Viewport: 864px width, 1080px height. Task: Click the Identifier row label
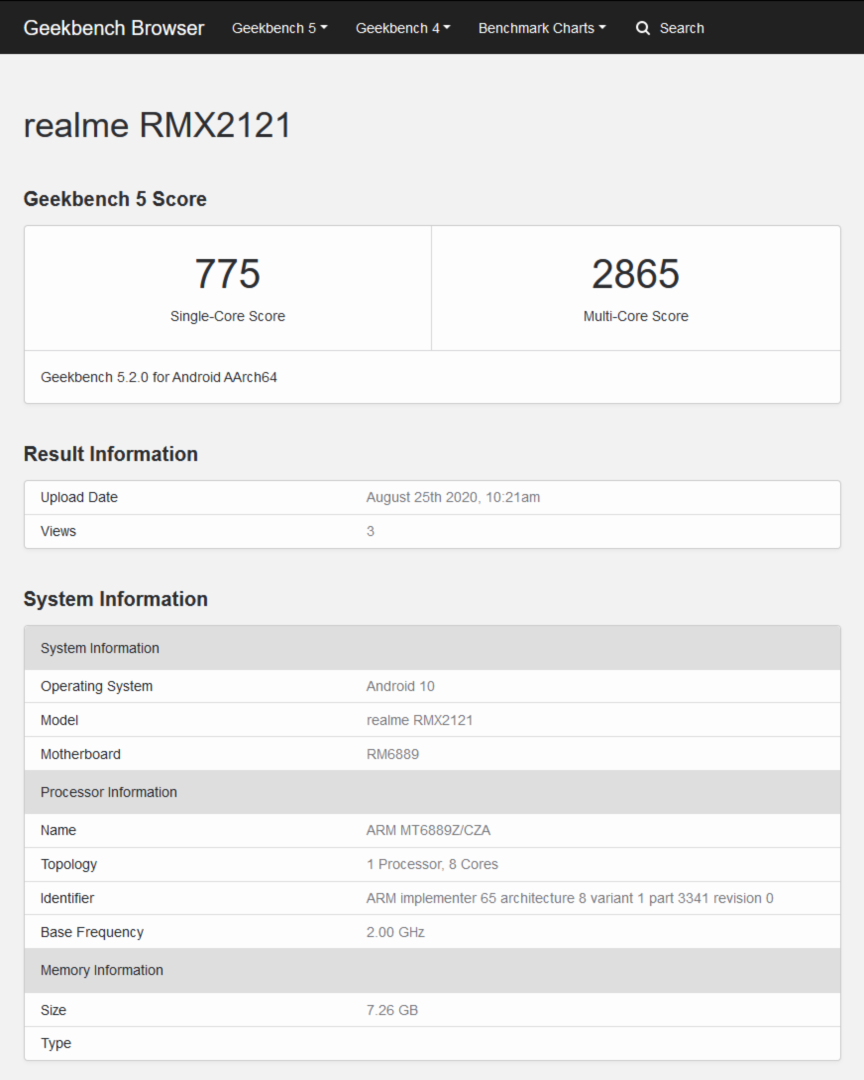67,898
